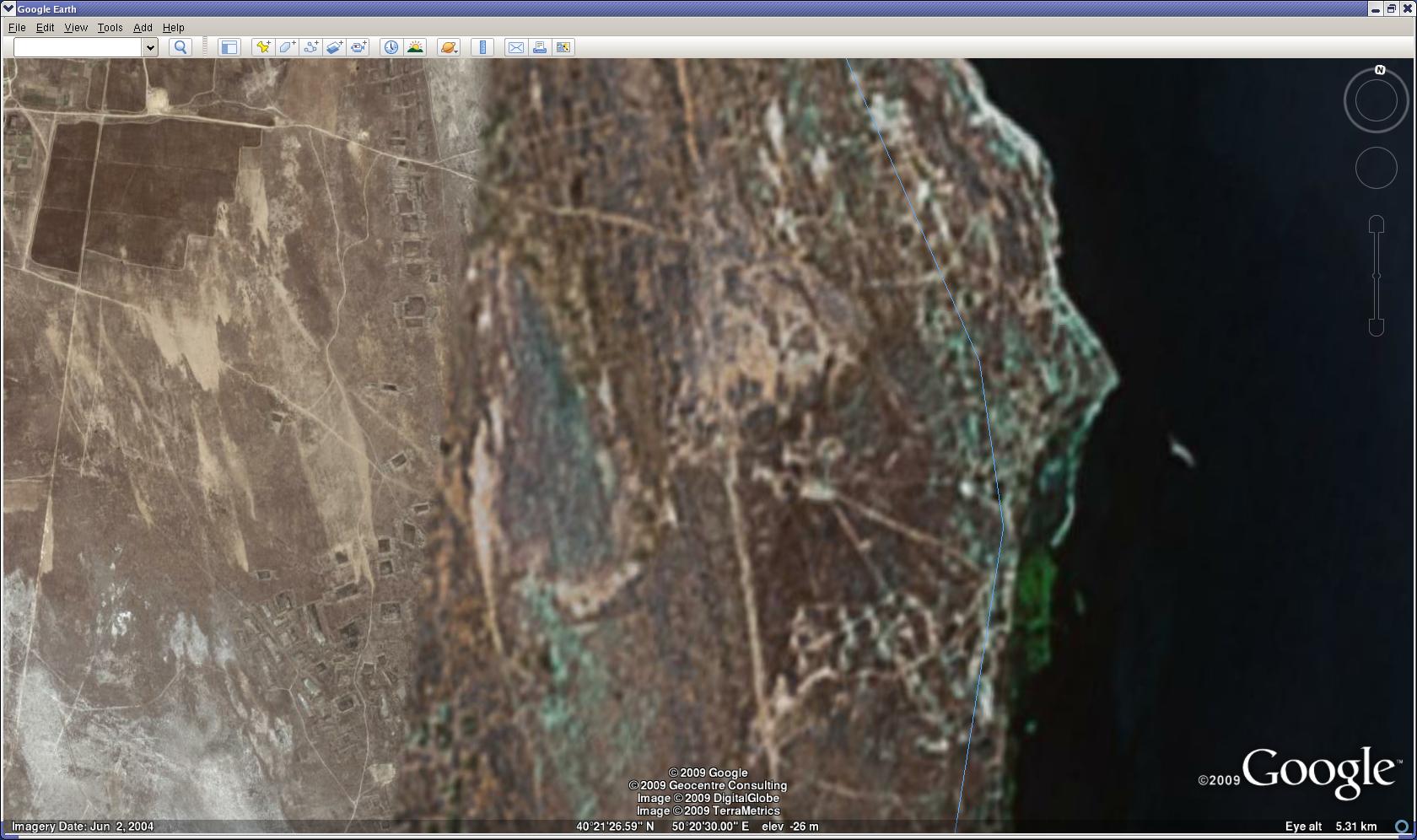1417x840 pixels.
Task: Click the zoom slider track
Action: [x=1377, y=276]
